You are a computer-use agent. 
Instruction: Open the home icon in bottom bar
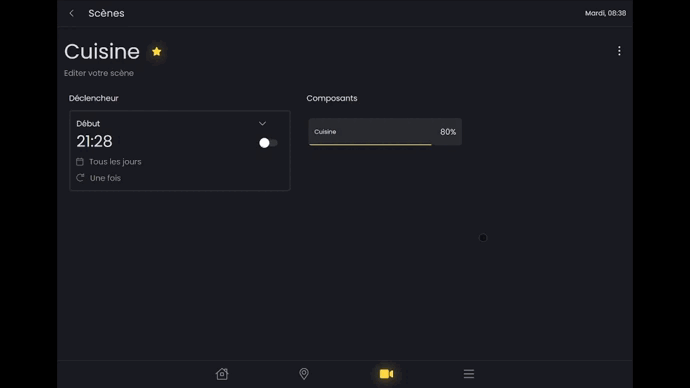point(222,374)
